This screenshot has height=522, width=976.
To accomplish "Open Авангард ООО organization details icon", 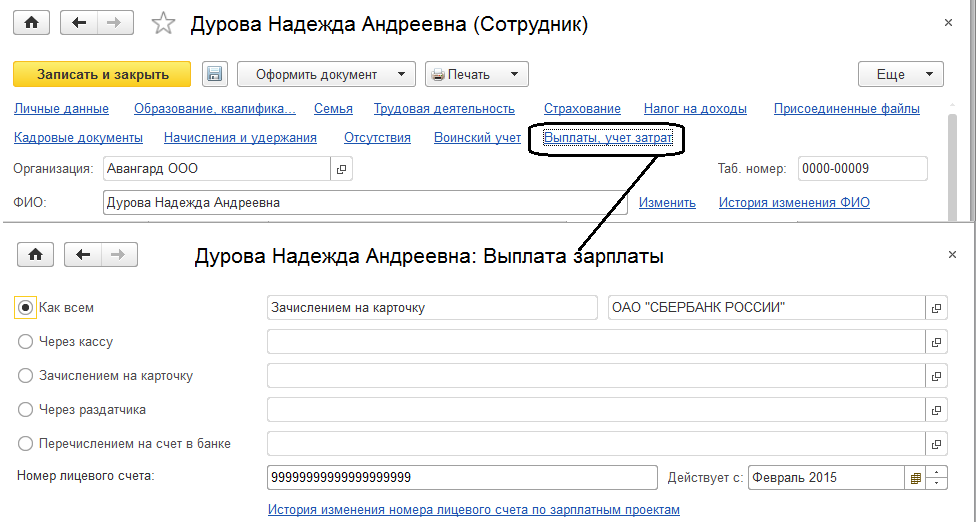I will (341, 169).
